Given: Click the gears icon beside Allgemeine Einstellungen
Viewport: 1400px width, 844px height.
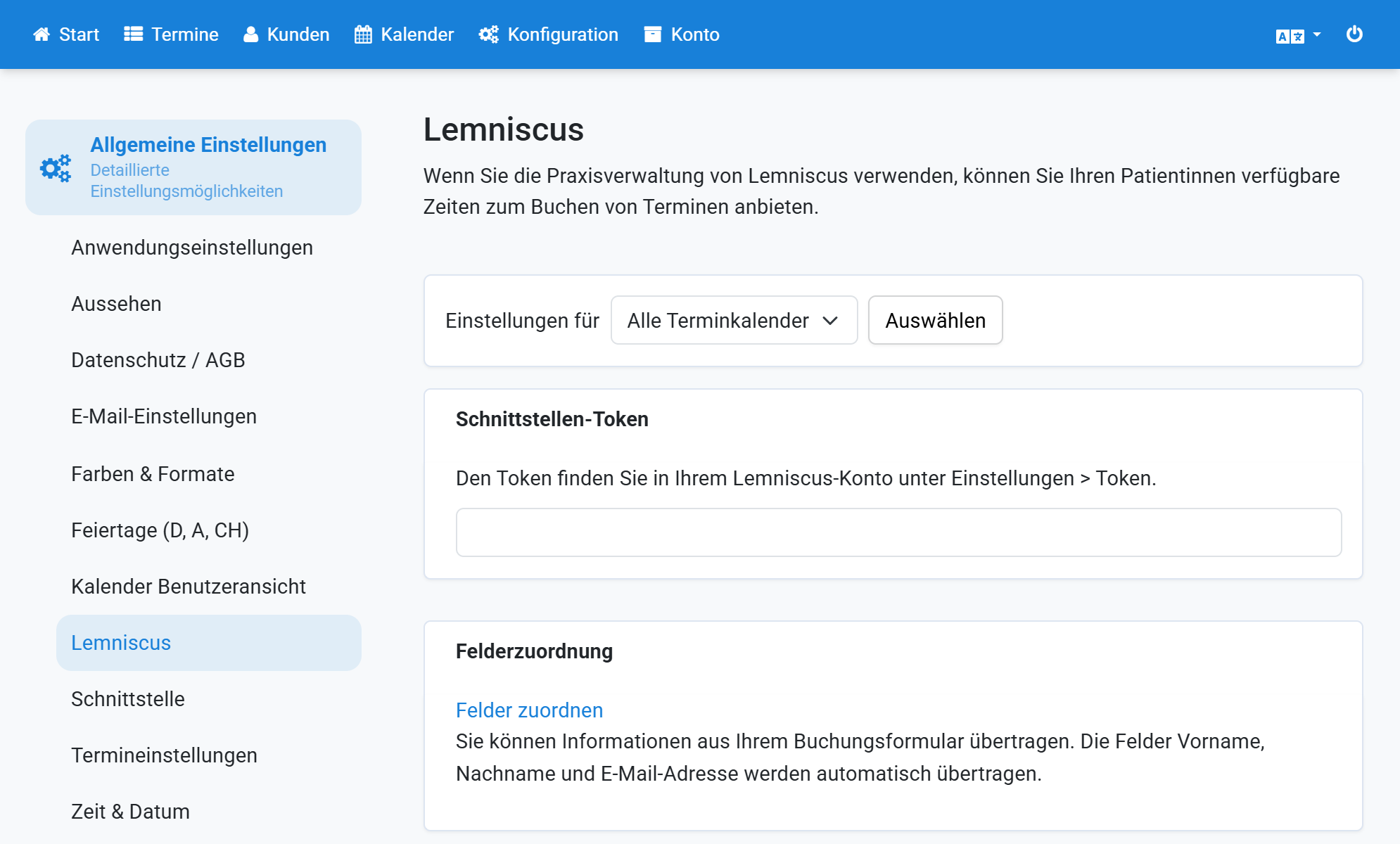Looking at the screenshot, I should coord(56,168).
